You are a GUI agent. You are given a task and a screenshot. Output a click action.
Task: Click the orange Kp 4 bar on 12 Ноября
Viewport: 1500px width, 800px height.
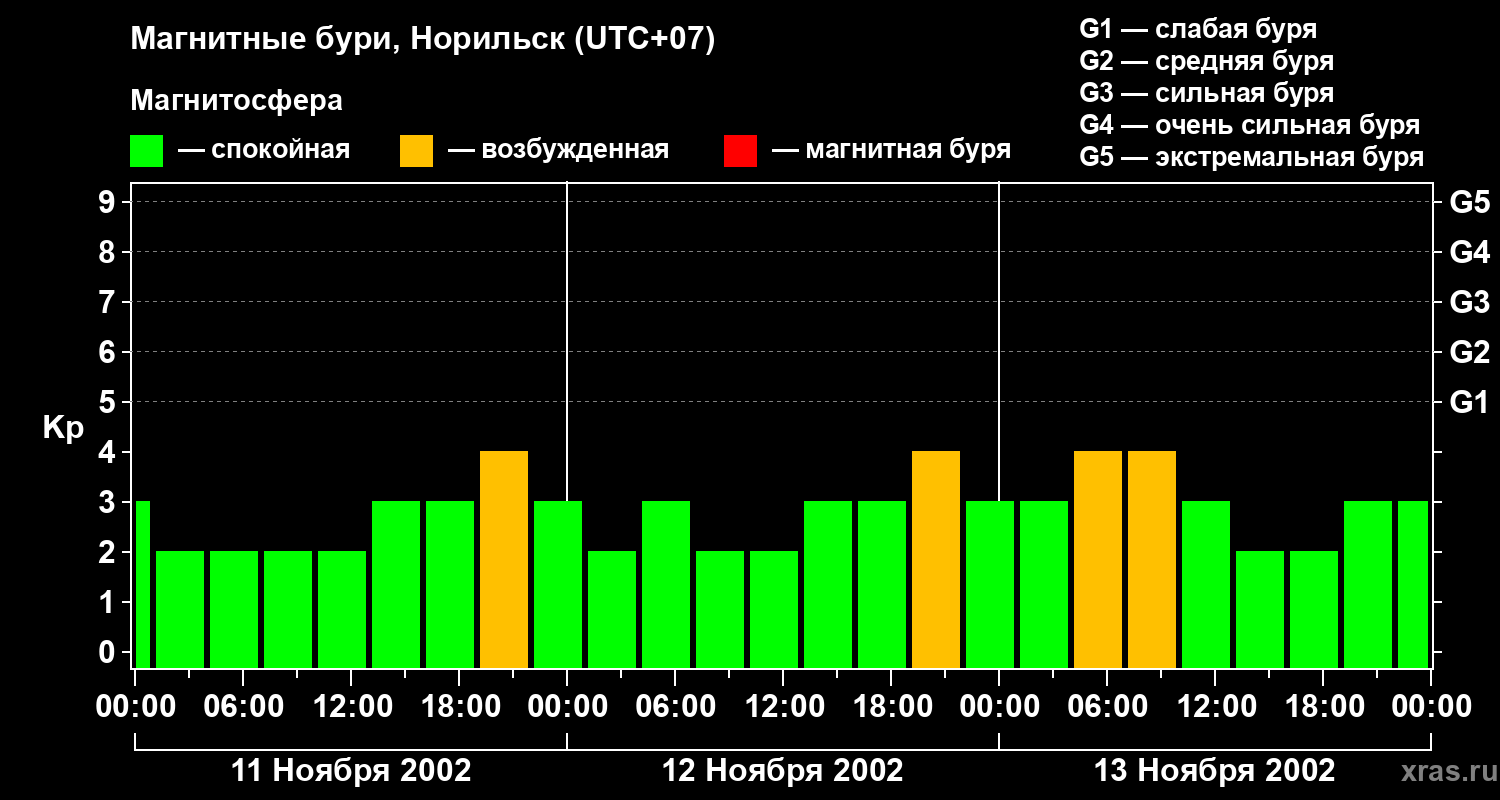tap(936, 560)
